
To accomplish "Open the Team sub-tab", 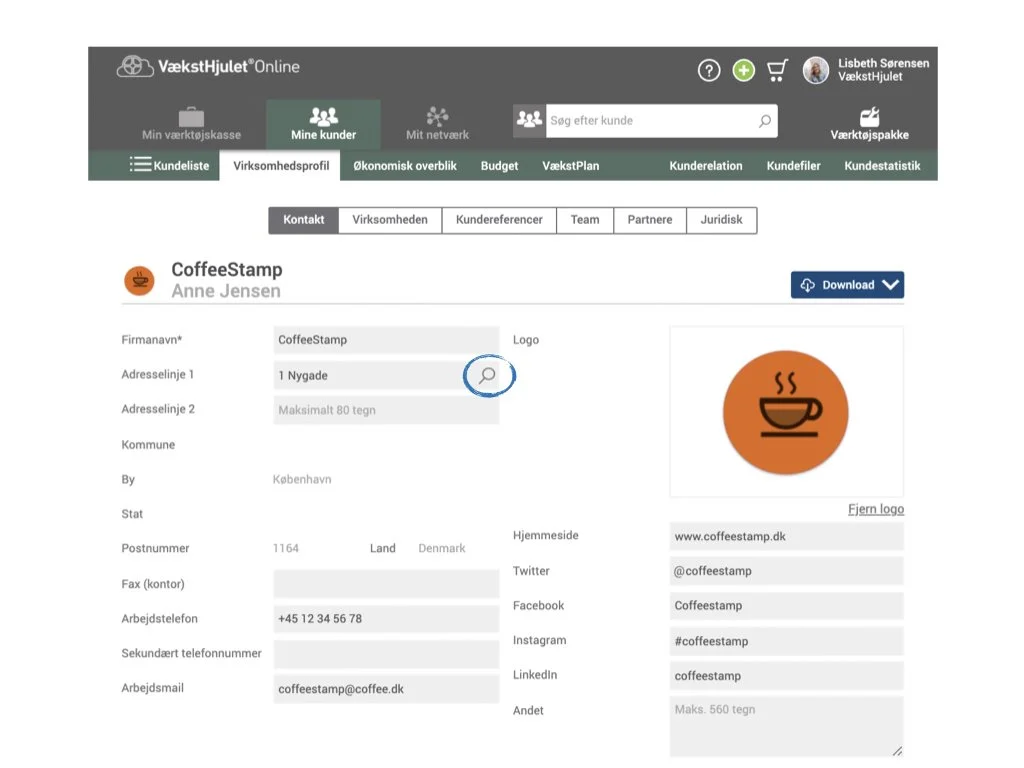I will pos(585,220).
